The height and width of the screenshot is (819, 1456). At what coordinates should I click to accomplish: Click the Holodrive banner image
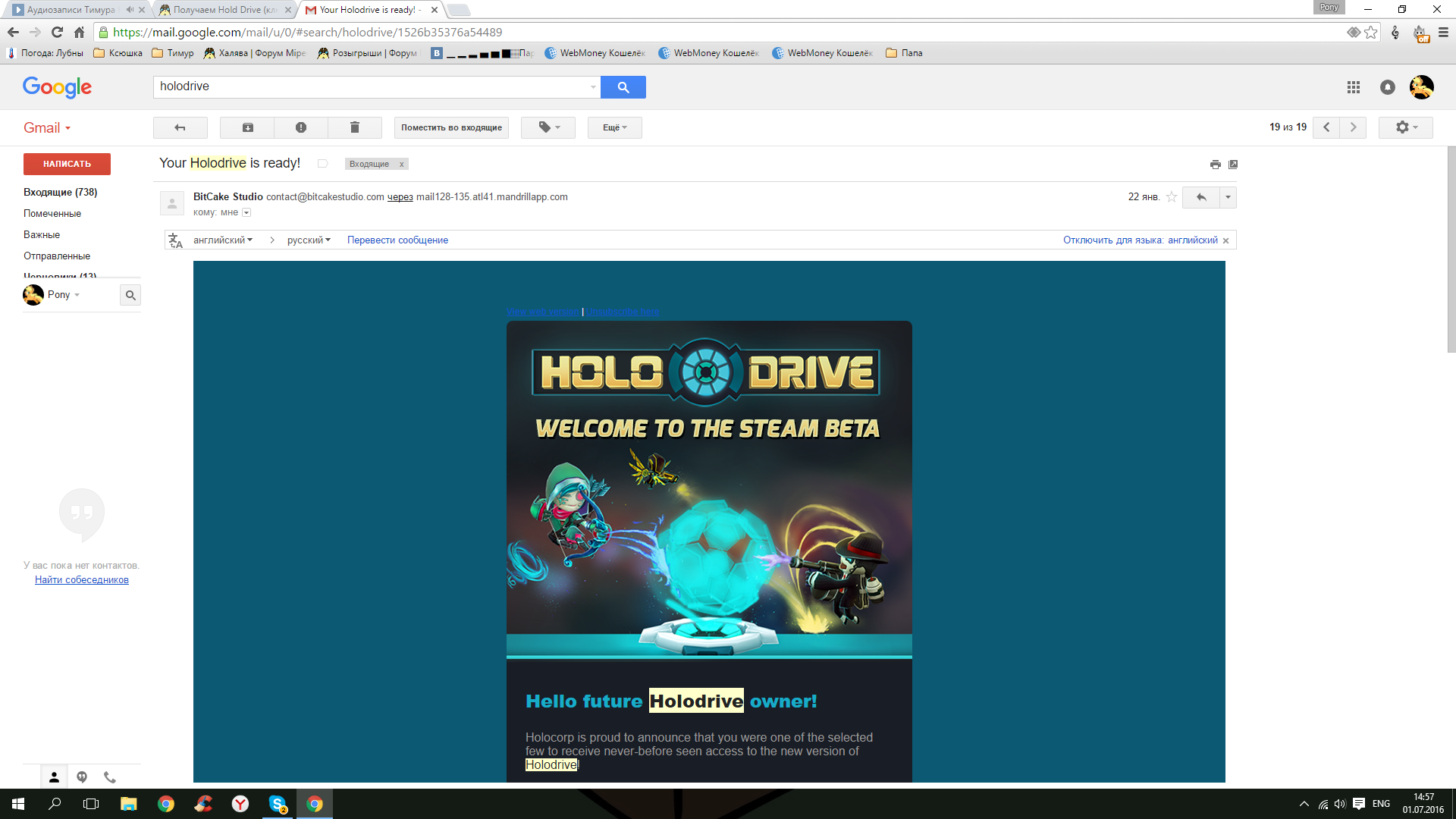709,490
